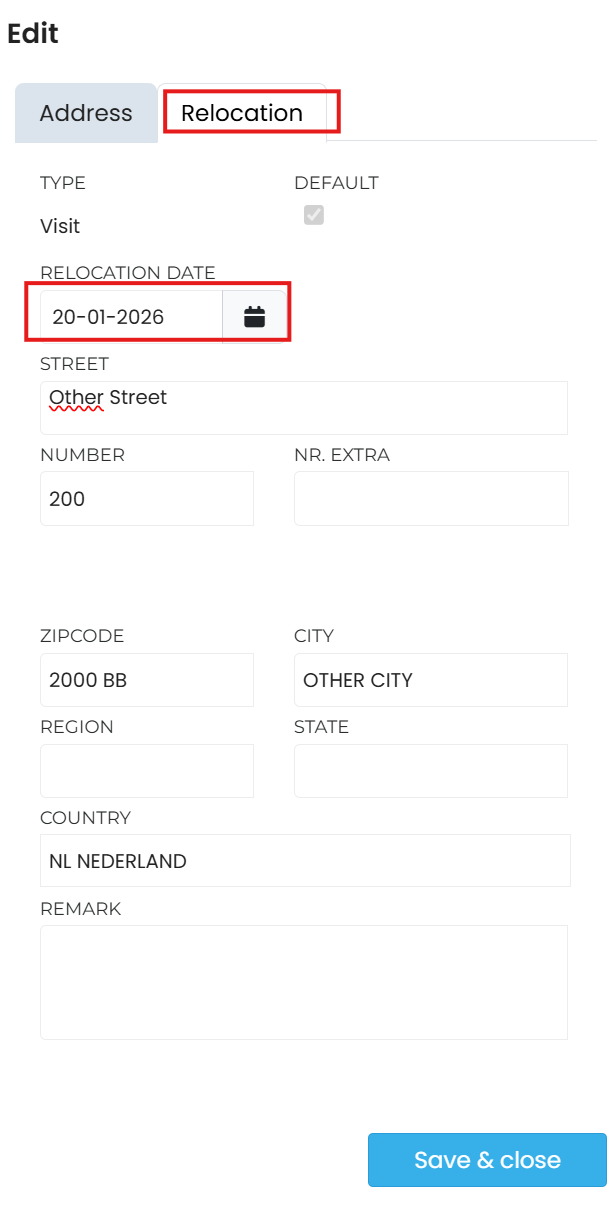Click the Number field containing 200
The height and width of the screenshot is (1213, 609).
point(147,498)
